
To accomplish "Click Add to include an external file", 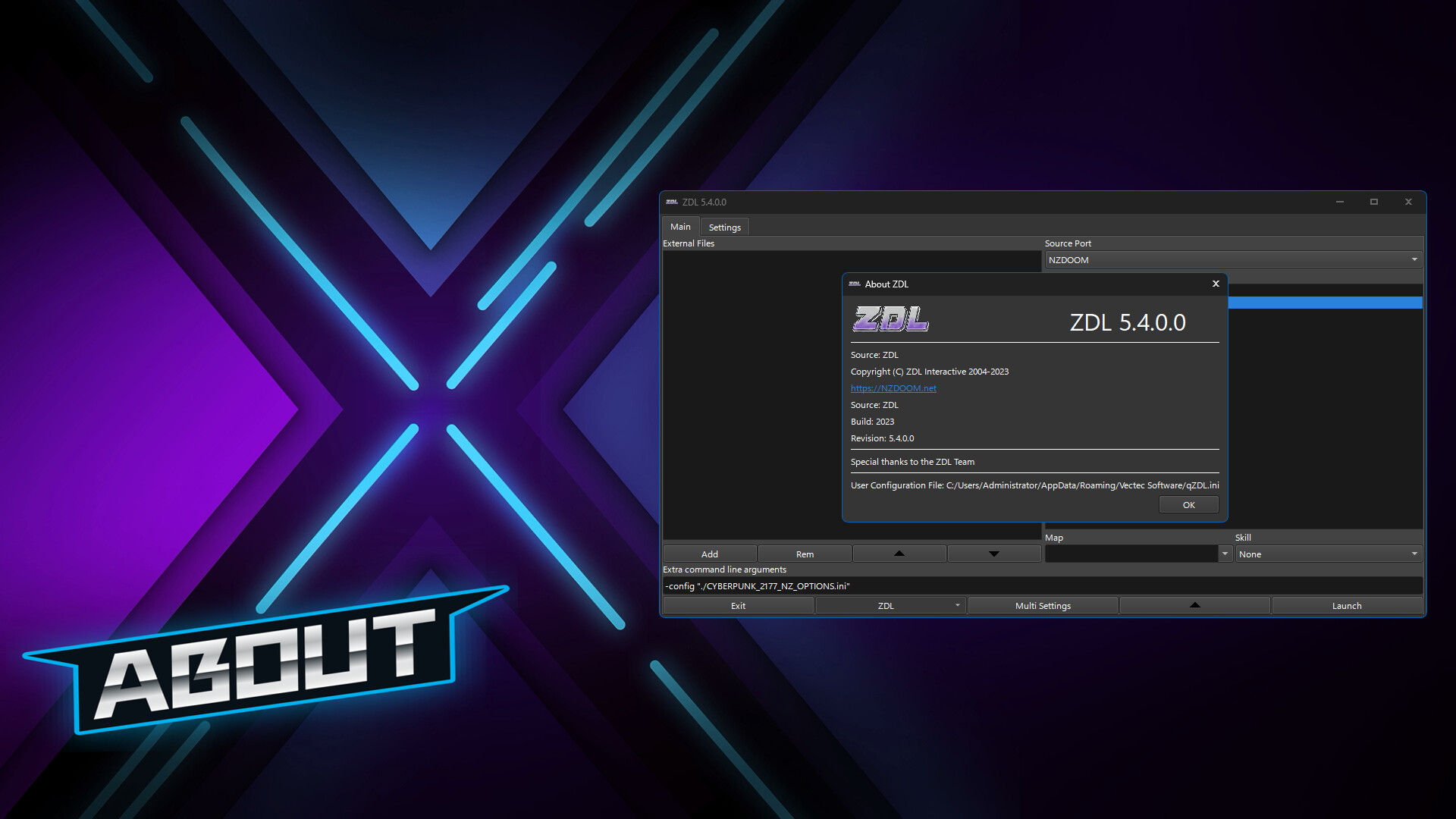I will [709, 554].
